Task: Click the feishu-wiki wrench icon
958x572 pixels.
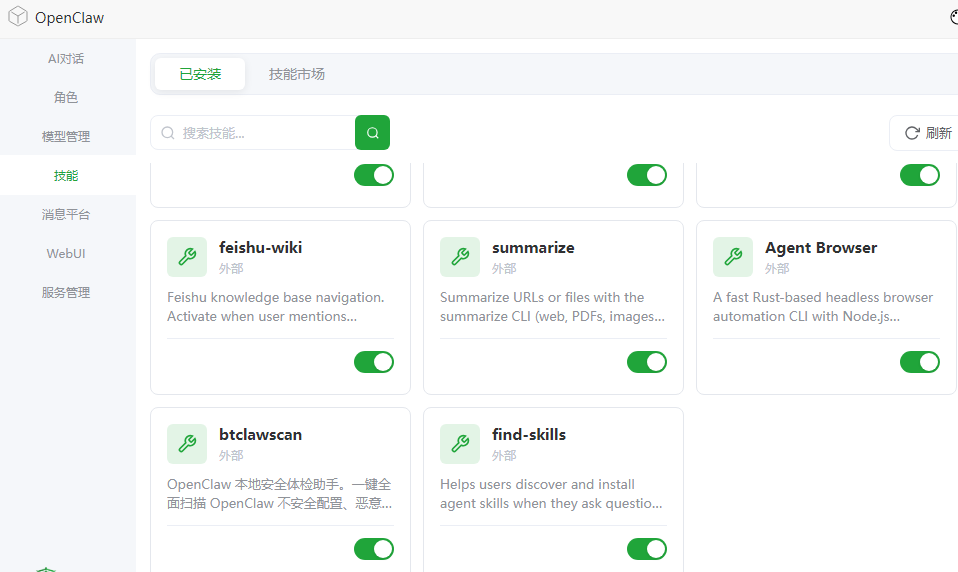Action: [x=187, y=257]
